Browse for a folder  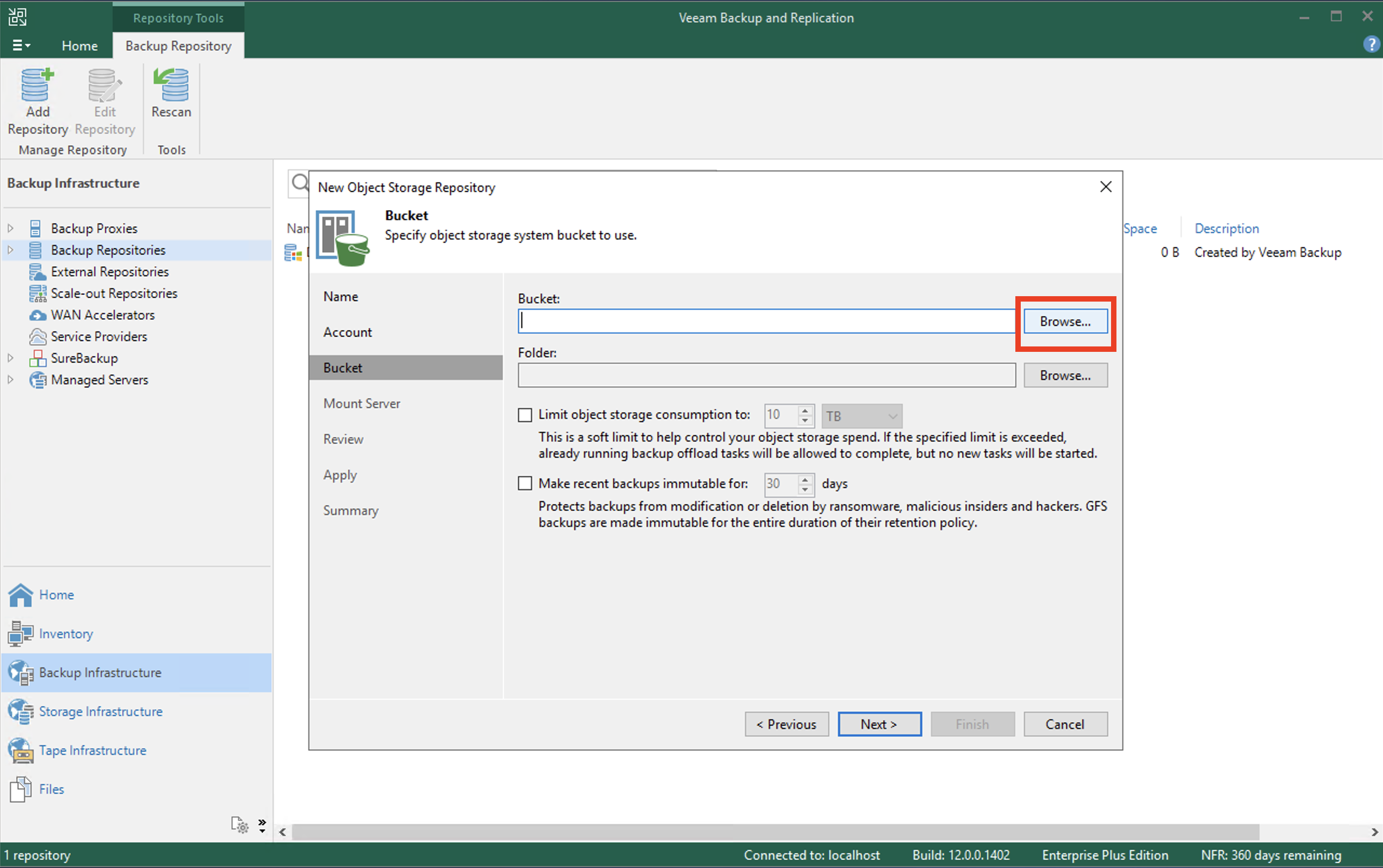coord(1066,376)
